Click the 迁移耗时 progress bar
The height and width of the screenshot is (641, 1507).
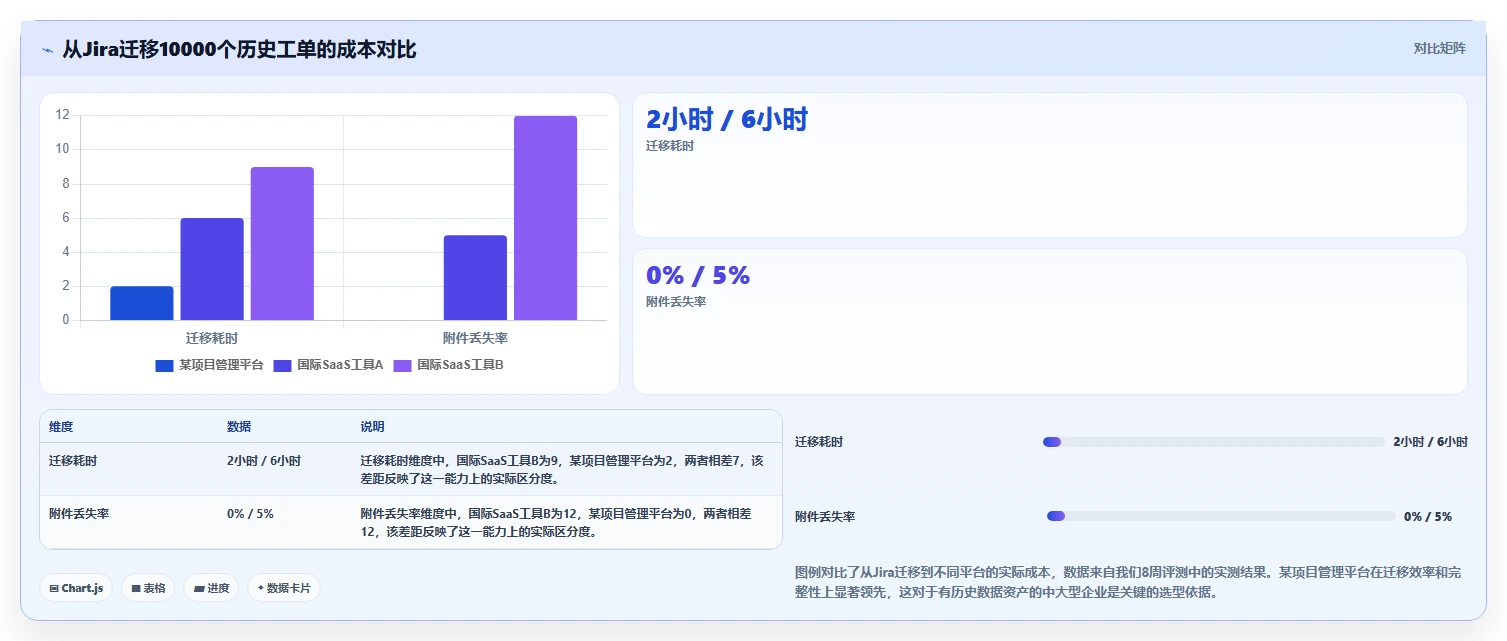[x=1214, y=442]
